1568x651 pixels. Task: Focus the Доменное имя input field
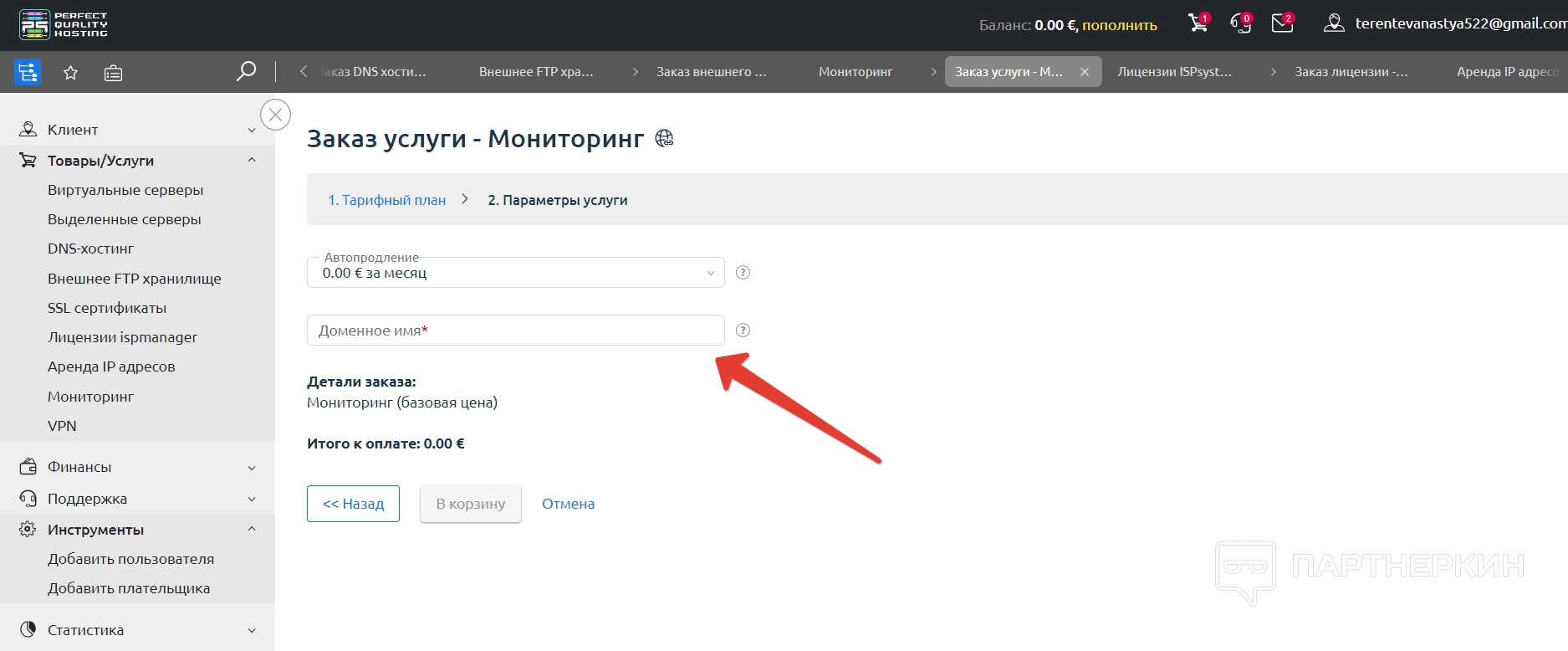point(516,331)
